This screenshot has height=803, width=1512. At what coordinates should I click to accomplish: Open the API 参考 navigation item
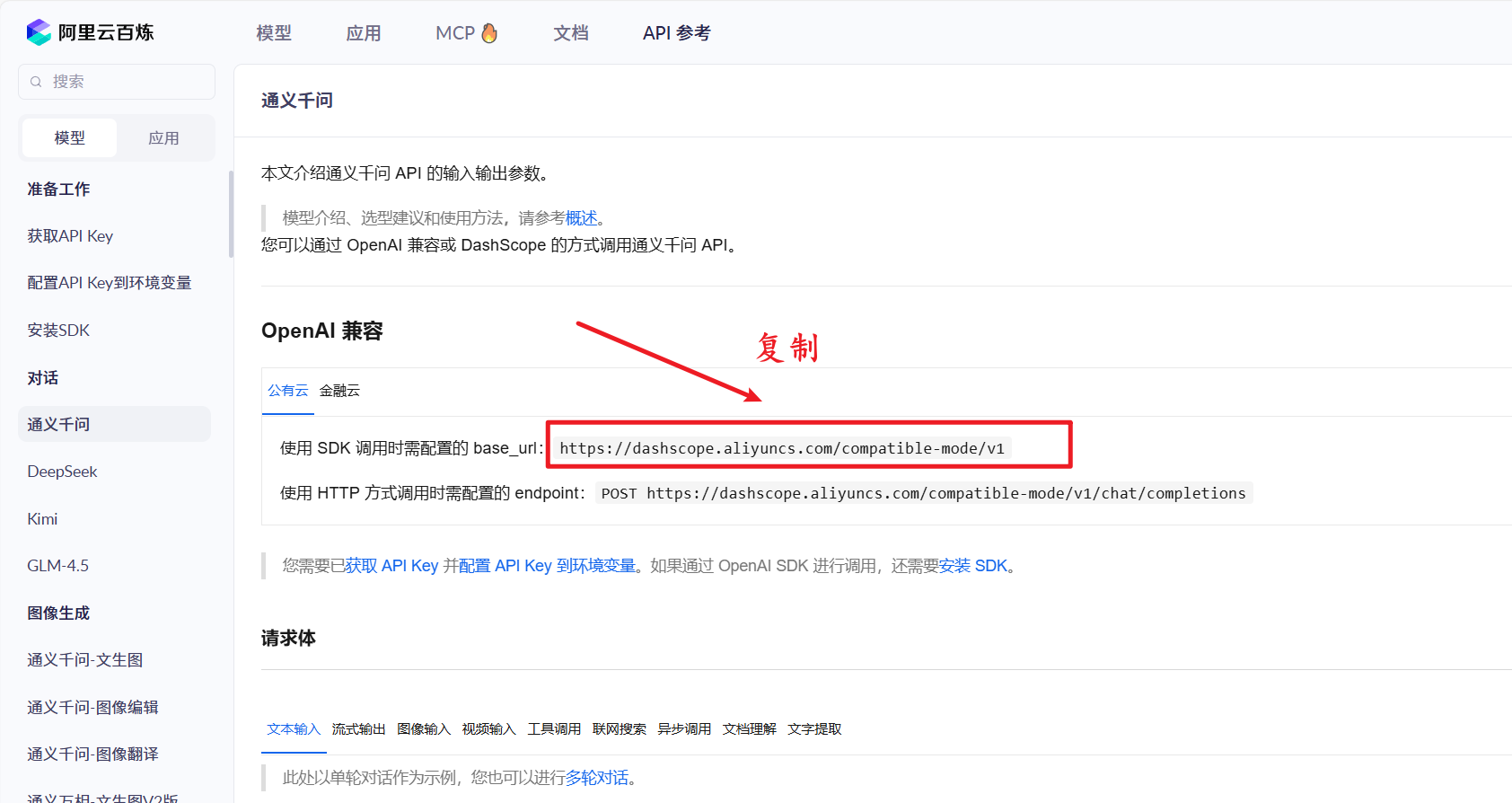[x=677, y=33]
